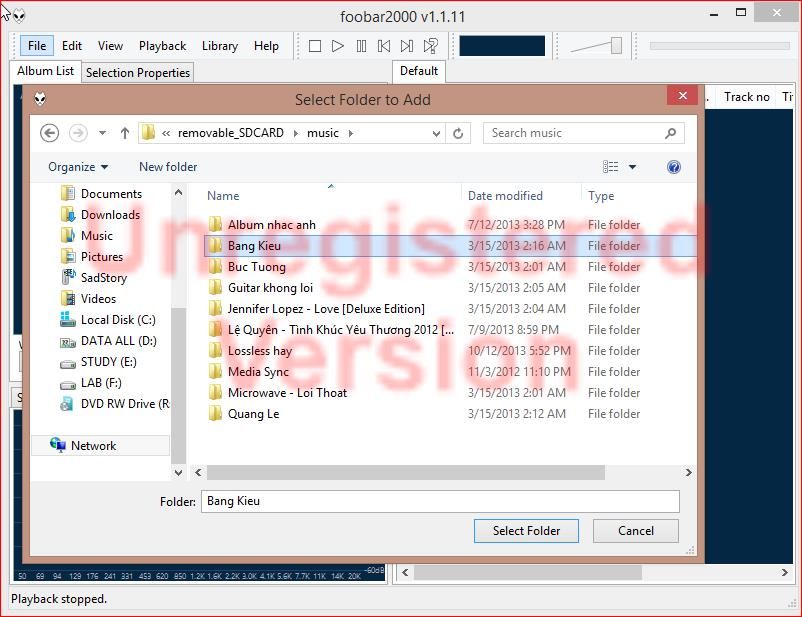Change the view layout icon
The width and height of the screenshot is (802, 617).
[x=610, y=167]
